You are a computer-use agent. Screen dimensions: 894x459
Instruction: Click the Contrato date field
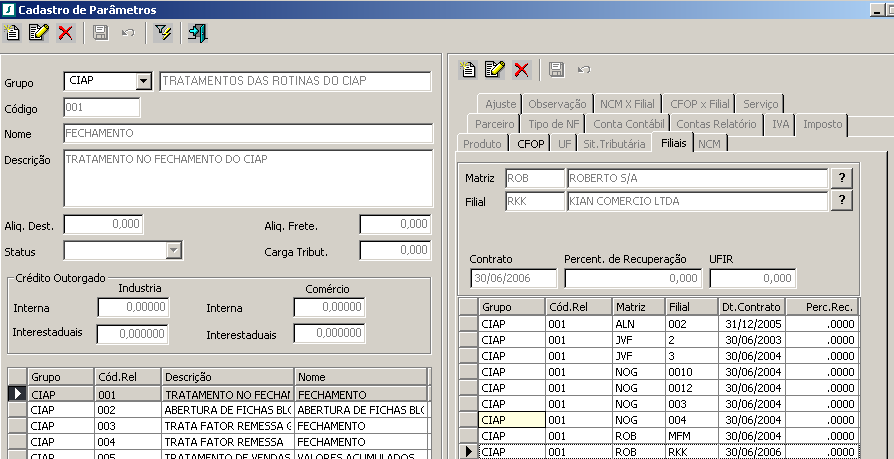pyautogui.click(x=513, y=278)
